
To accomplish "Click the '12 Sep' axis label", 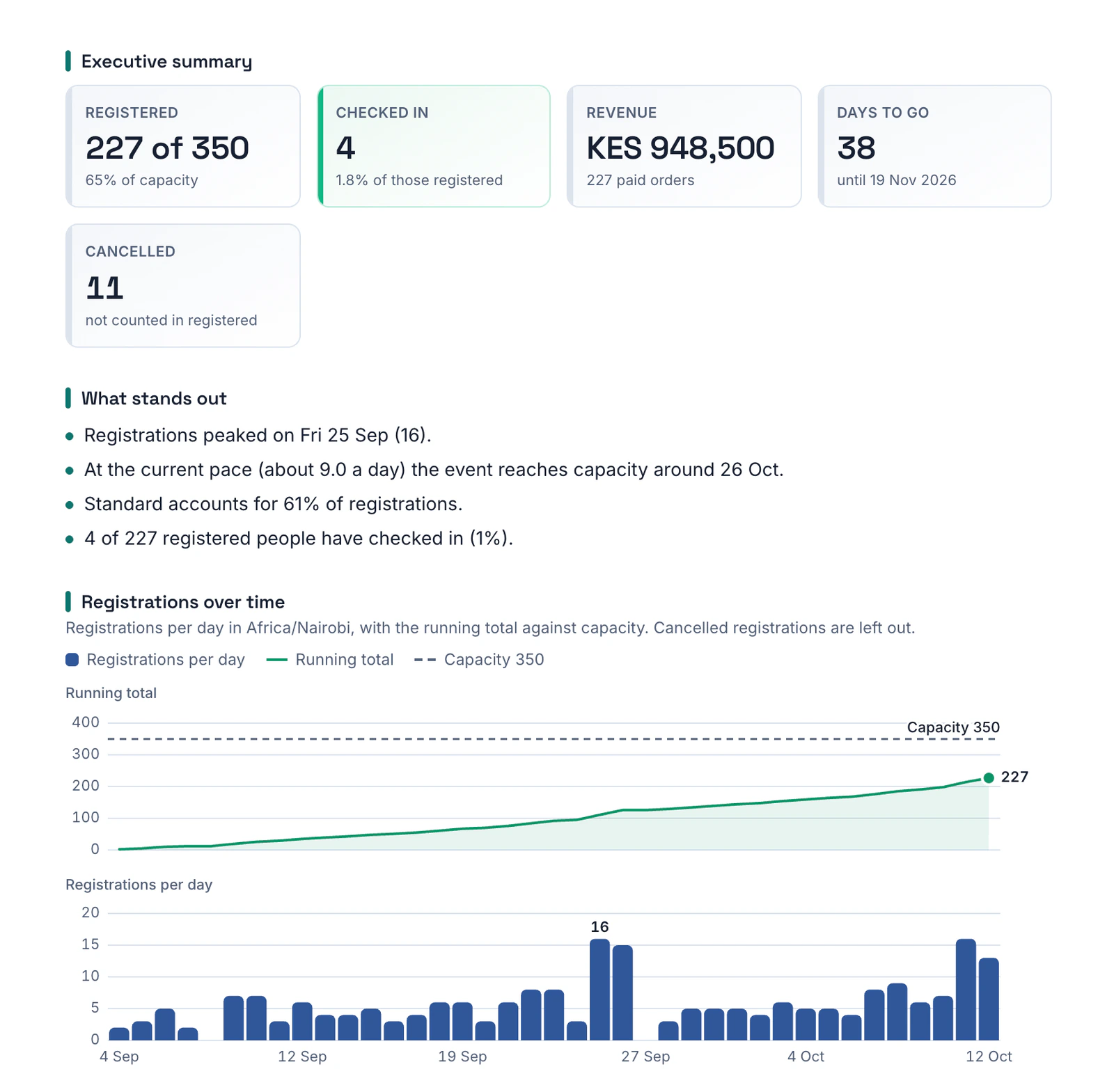I will click(302, 1057).
